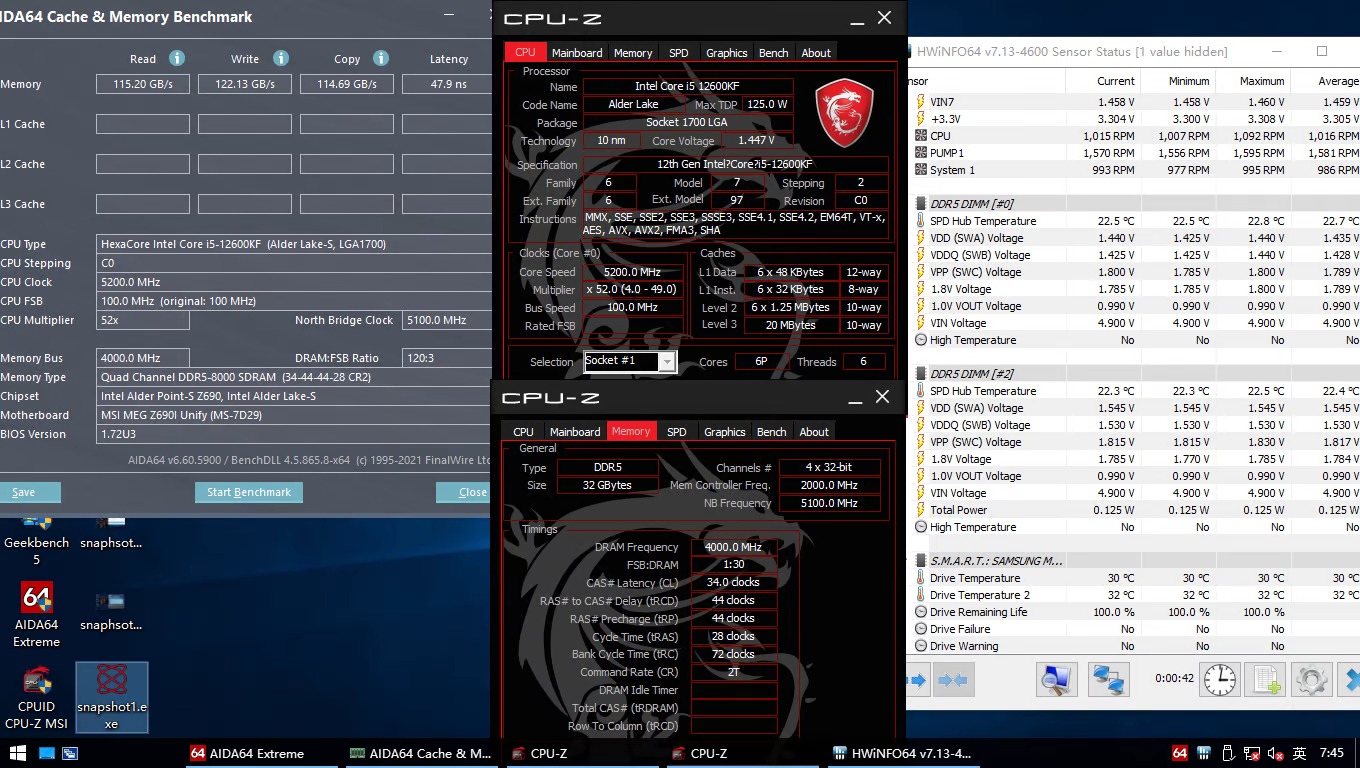Click the Task View taskbar icon
The image size is (1360, 768).
point(70,753)
